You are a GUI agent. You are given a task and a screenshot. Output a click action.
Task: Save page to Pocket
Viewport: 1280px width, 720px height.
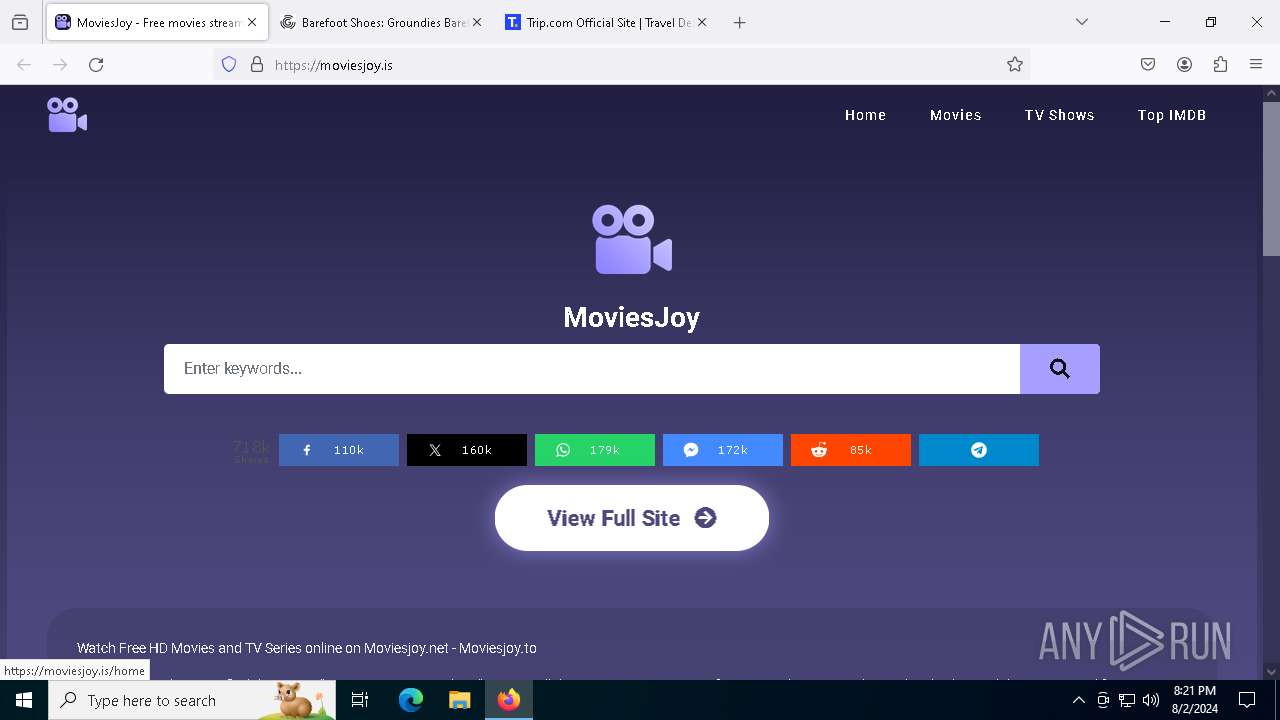[1148, 65]
